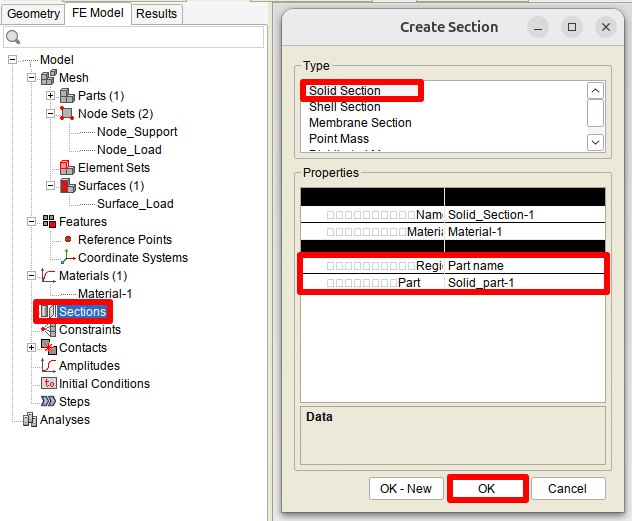Click the OK - New button
This screenshot has width=632, height=521.
406,488
